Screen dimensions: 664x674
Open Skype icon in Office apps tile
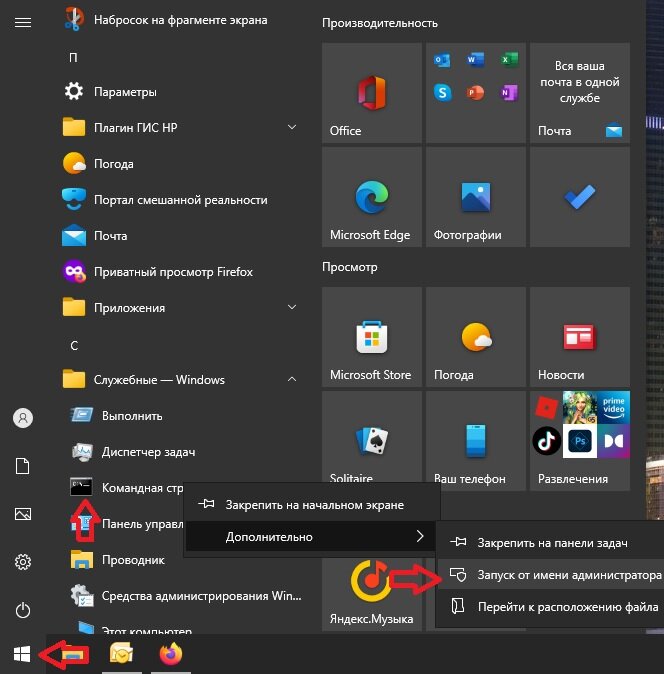click(x=442, y=92)
